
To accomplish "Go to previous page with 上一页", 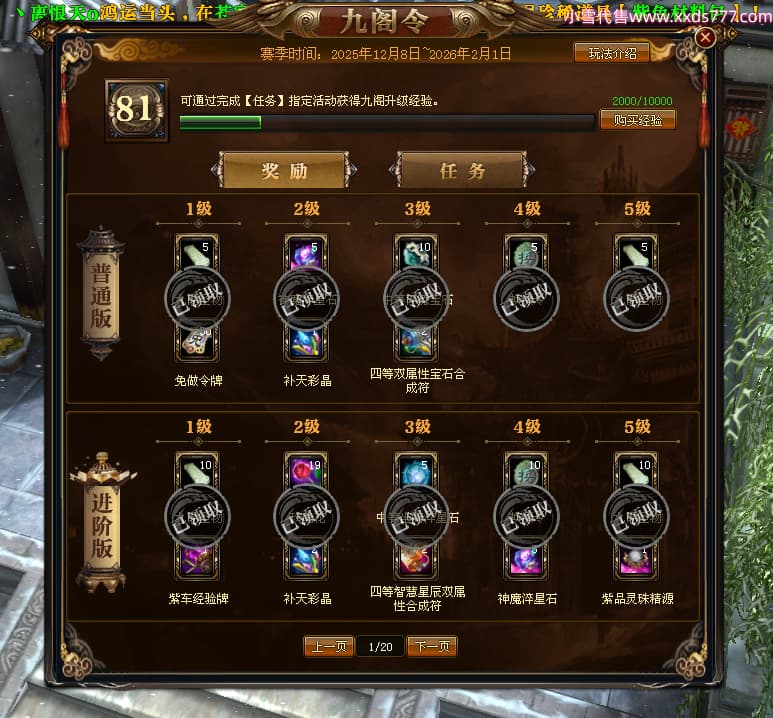I will pos(329,646).
